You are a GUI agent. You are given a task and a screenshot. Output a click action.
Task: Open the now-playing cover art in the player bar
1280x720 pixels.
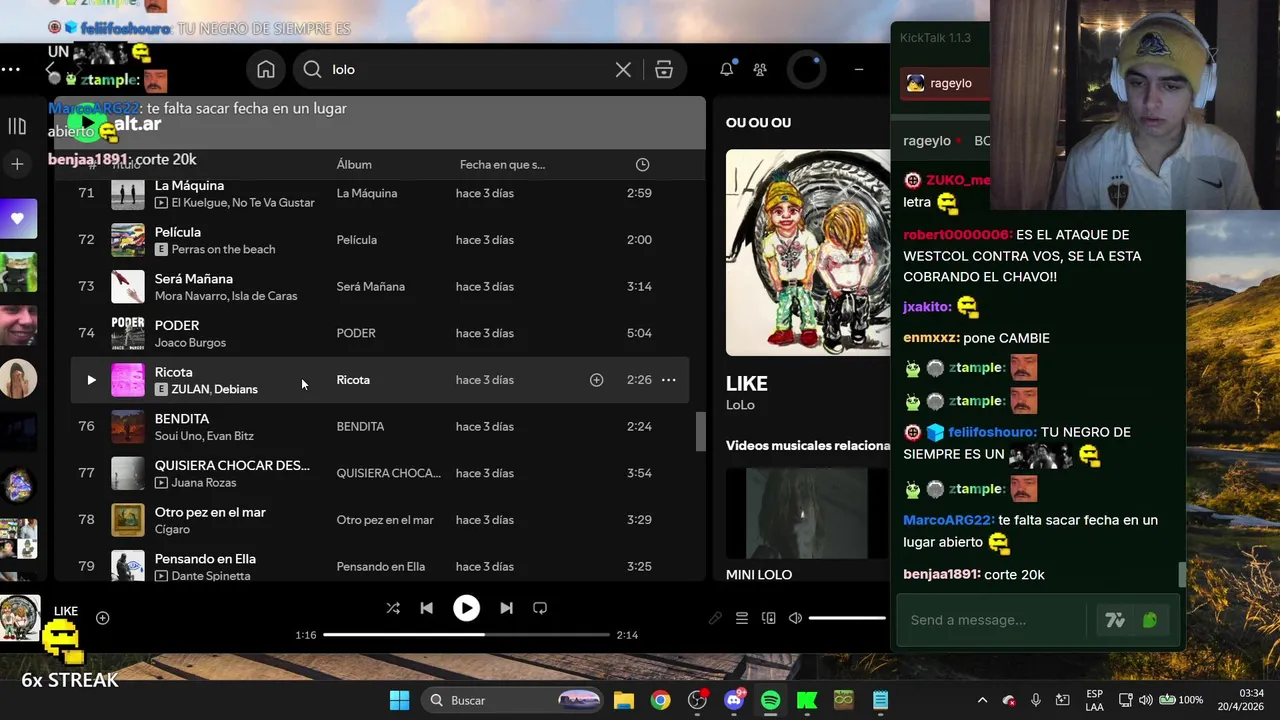20,618
